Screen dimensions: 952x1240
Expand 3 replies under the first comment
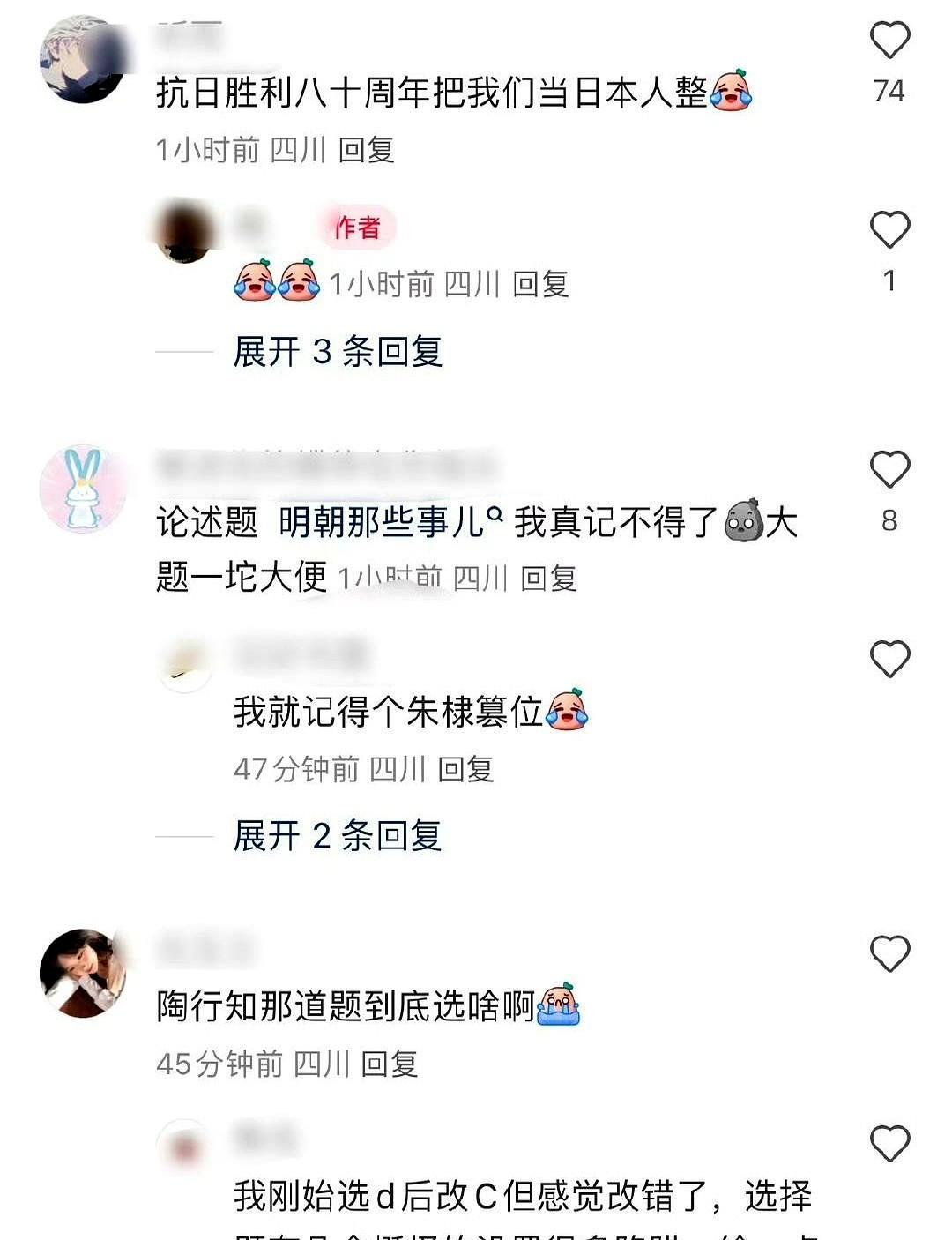pyautogui.click(x=338, y=351)
